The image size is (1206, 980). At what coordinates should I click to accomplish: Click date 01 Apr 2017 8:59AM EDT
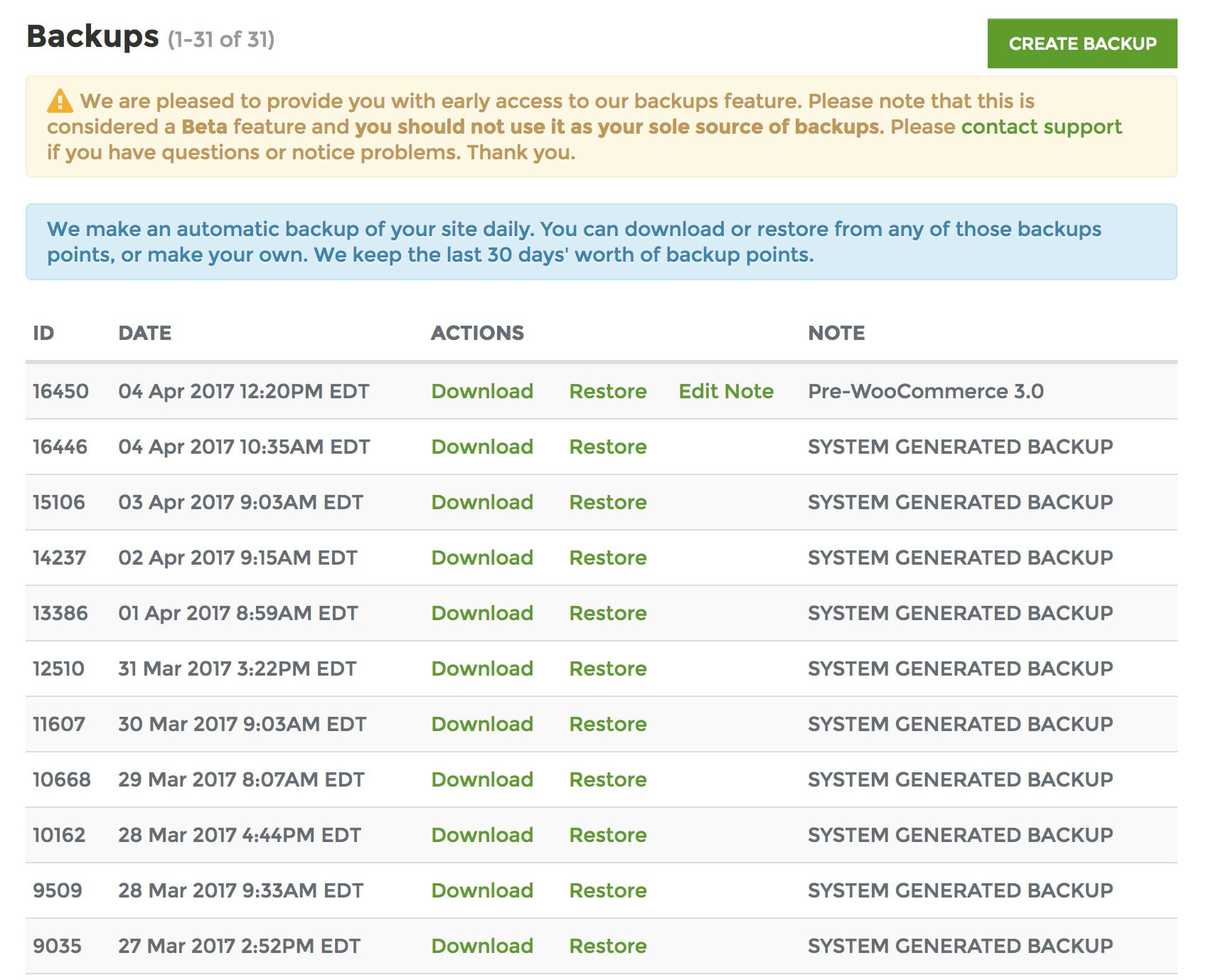tap(238, 613)
